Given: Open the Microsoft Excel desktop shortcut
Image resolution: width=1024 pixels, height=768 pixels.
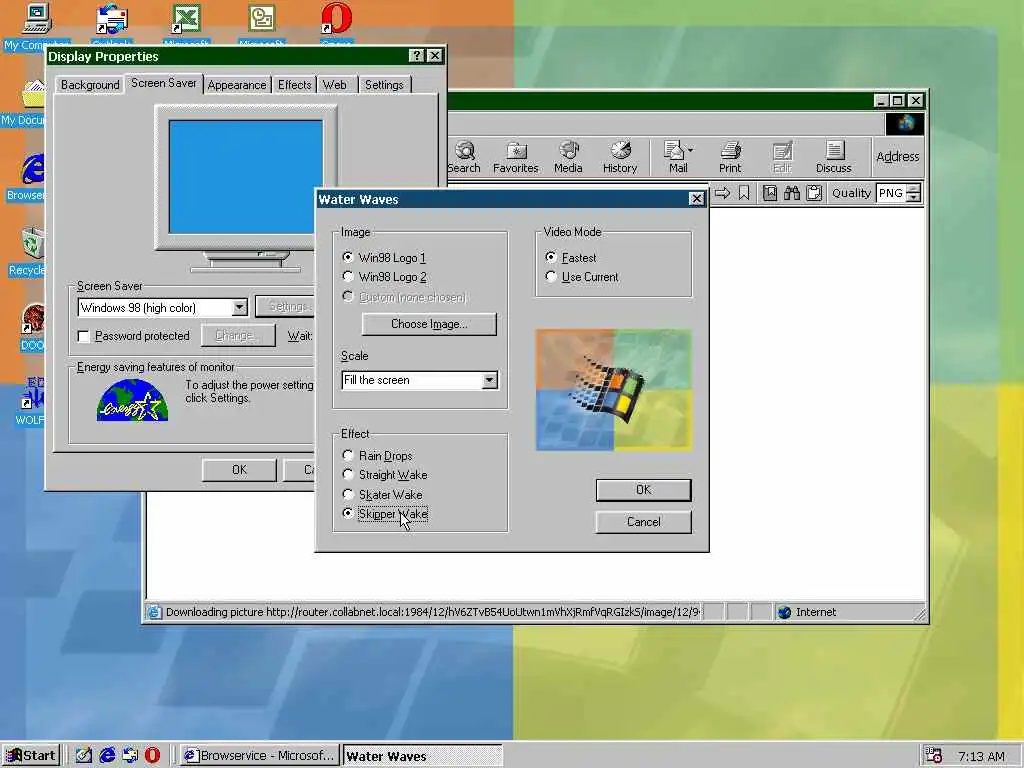Looking at the screenshot, I should (x=186, y=25).
